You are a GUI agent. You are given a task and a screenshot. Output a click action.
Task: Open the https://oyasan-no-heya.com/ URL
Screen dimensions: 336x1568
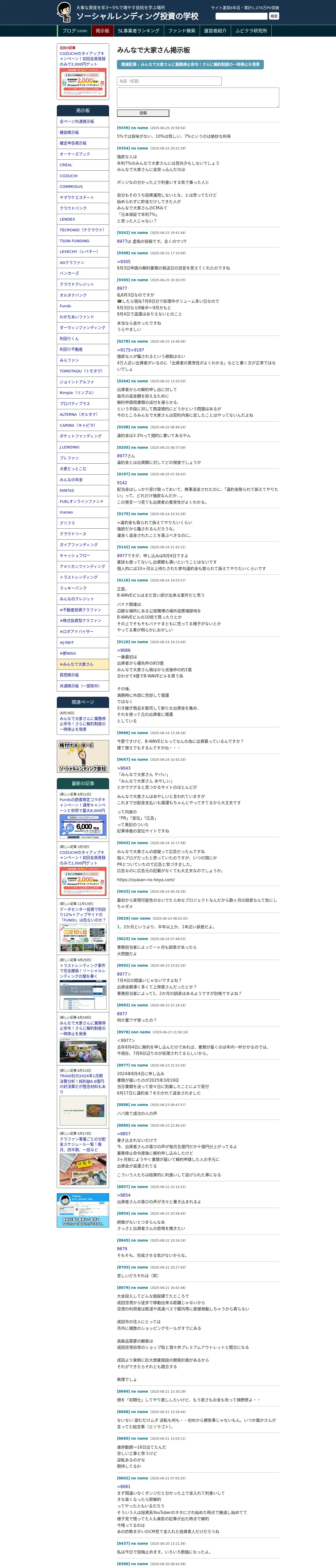(146, 880)
